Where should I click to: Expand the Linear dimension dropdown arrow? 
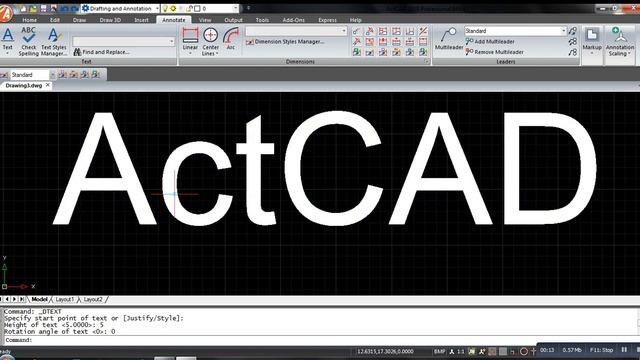[190, 53]
